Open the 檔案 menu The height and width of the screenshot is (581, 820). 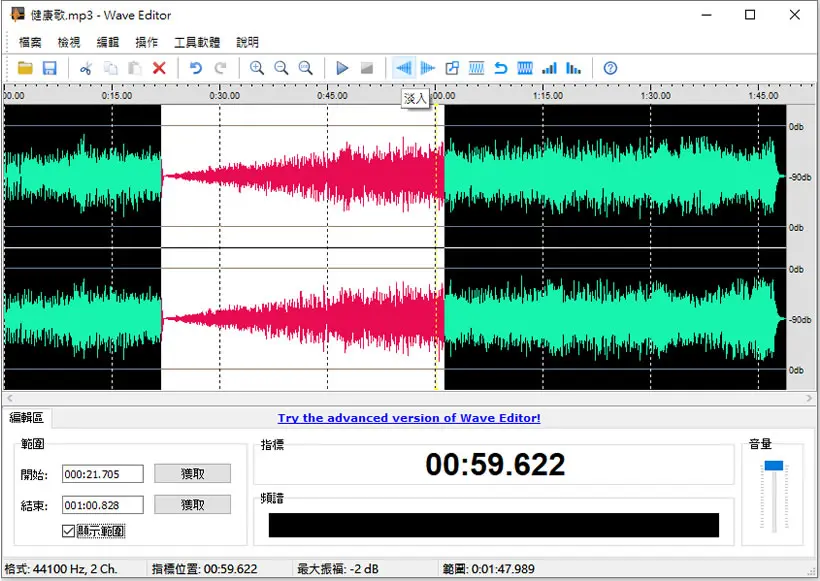coord(30,42)
